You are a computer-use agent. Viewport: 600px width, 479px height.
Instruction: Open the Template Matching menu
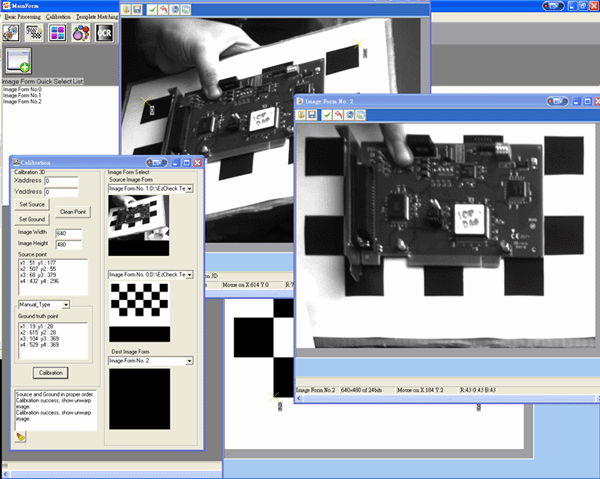pos(97,17)
